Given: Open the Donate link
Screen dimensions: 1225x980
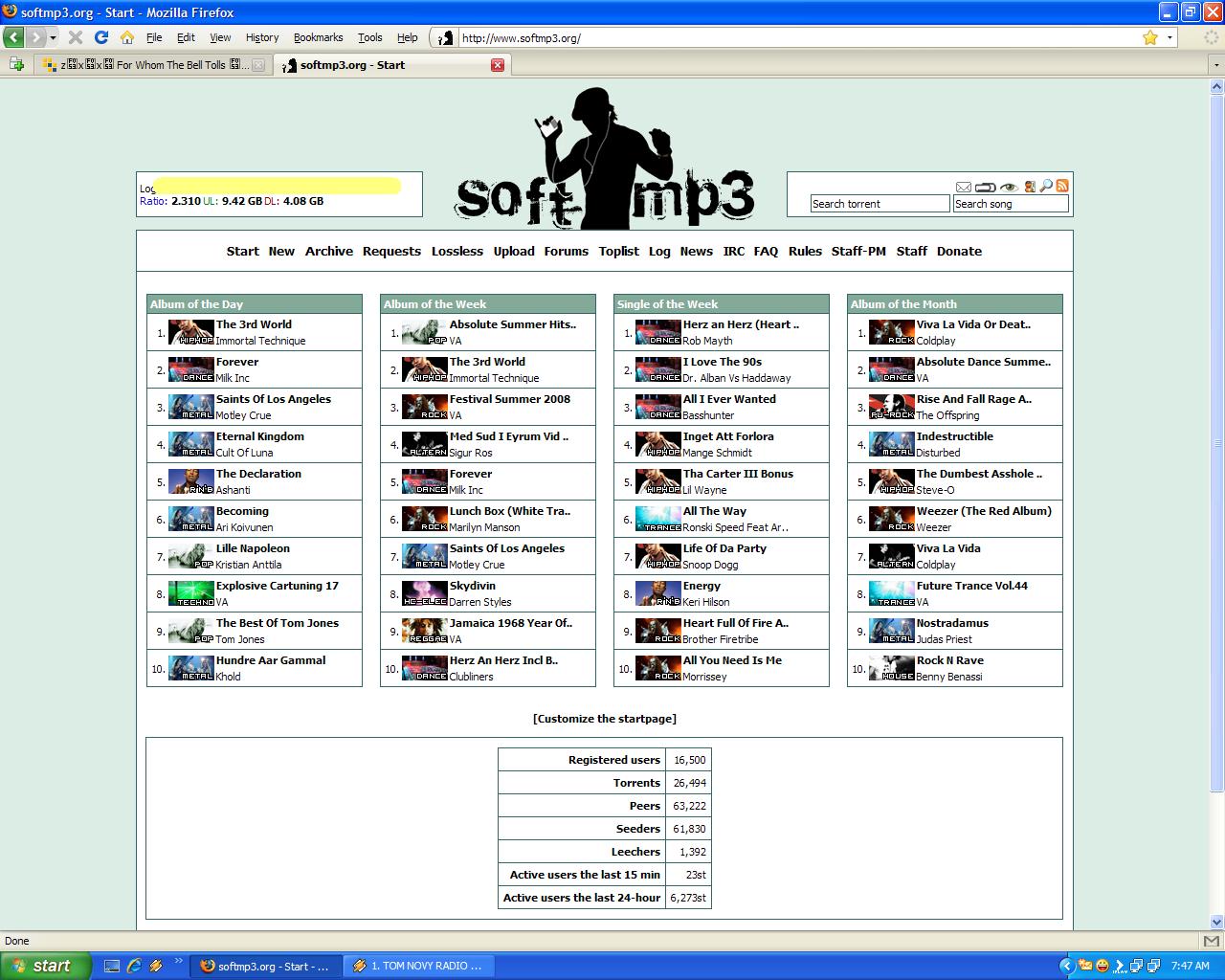Looking at the screenshot, I should pyautogui.click(x=959, y=251).
